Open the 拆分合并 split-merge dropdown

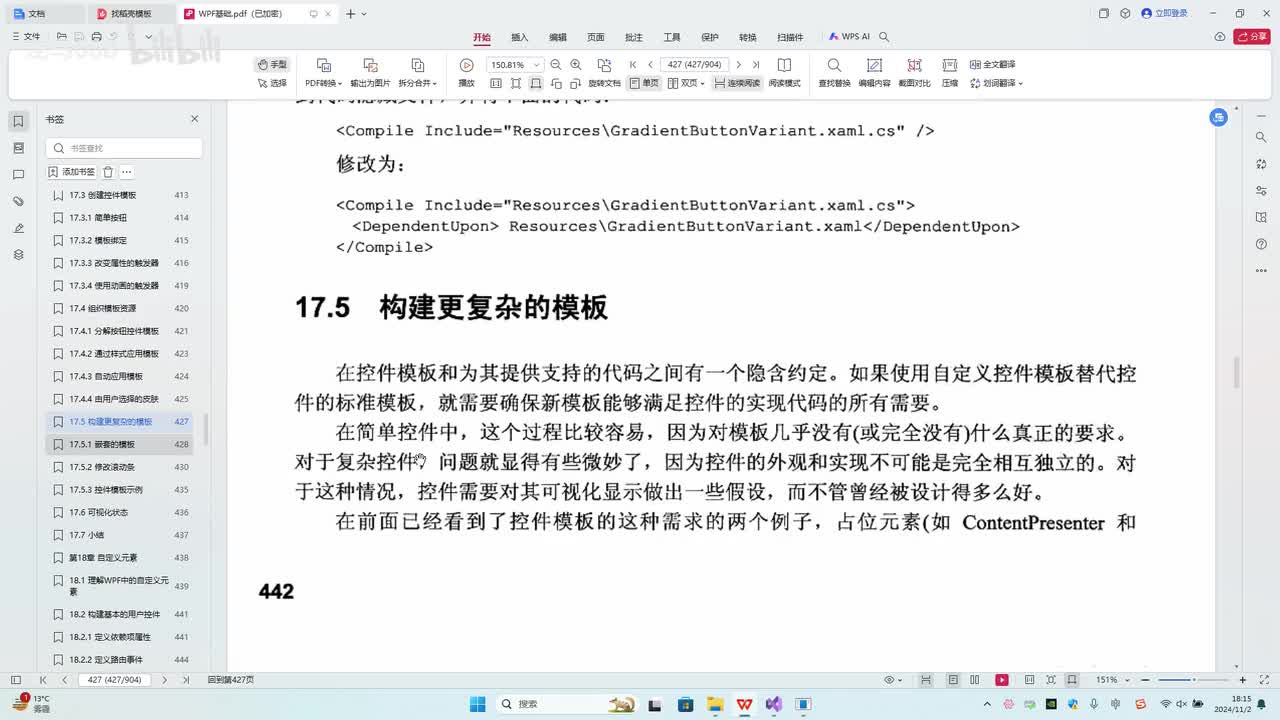[418, 83]
